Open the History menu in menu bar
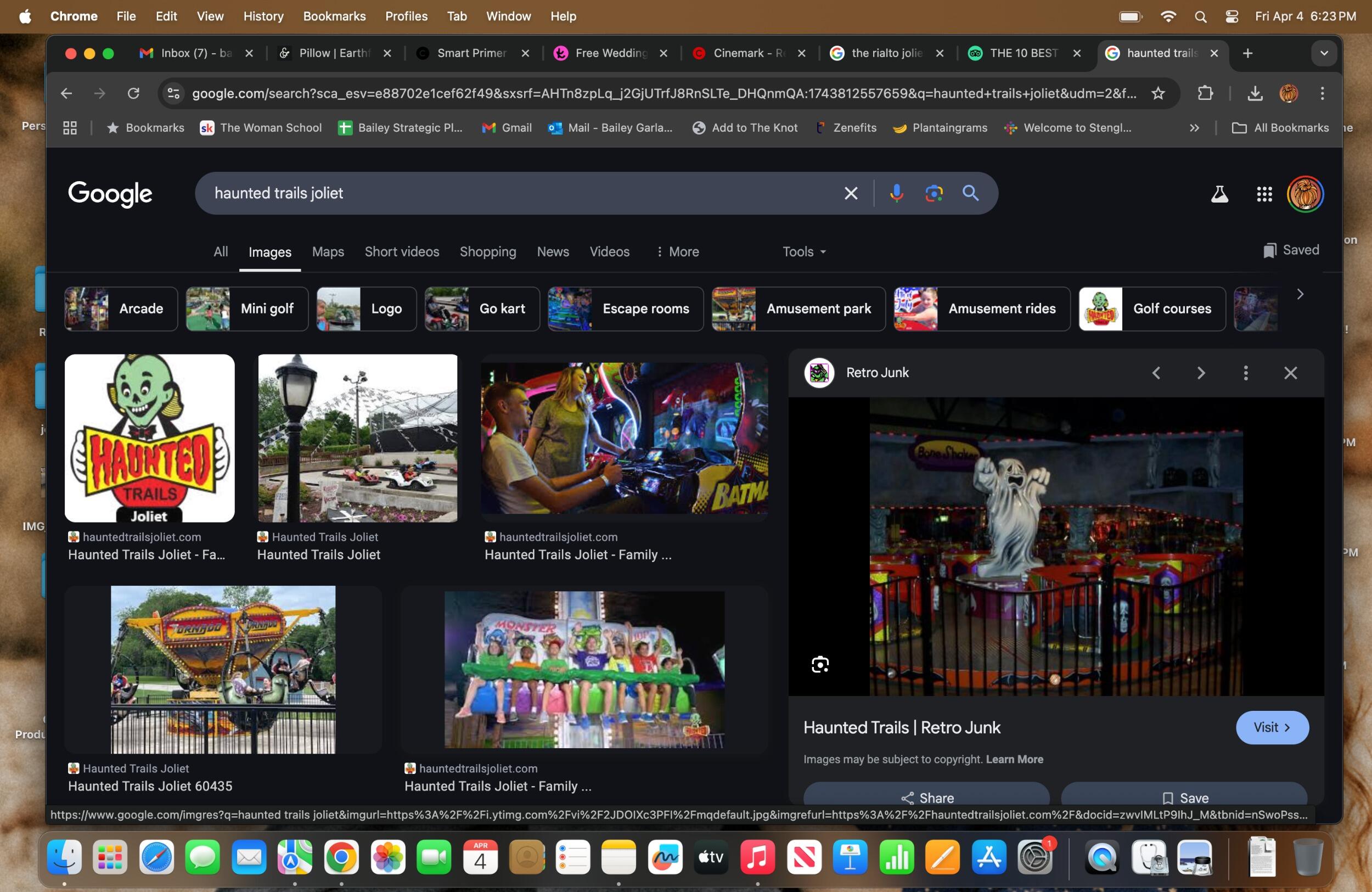This screenshot has height=892, width=1372. 263,16
